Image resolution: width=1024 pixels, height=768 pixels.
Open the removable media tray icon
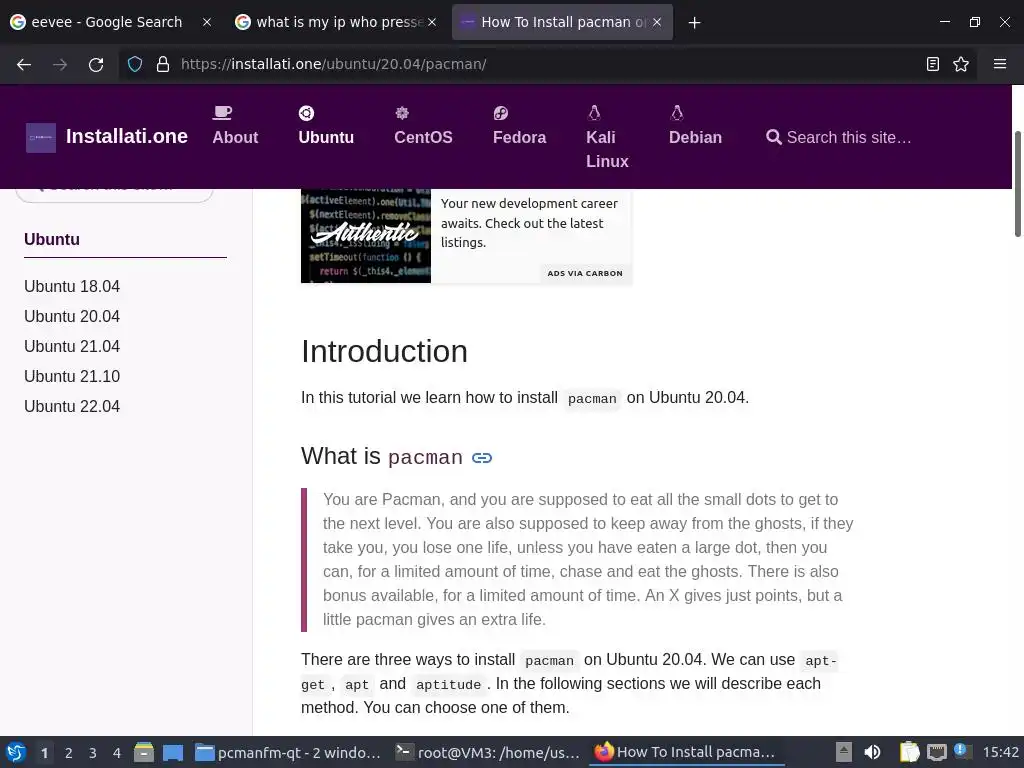tap(844, 752)
